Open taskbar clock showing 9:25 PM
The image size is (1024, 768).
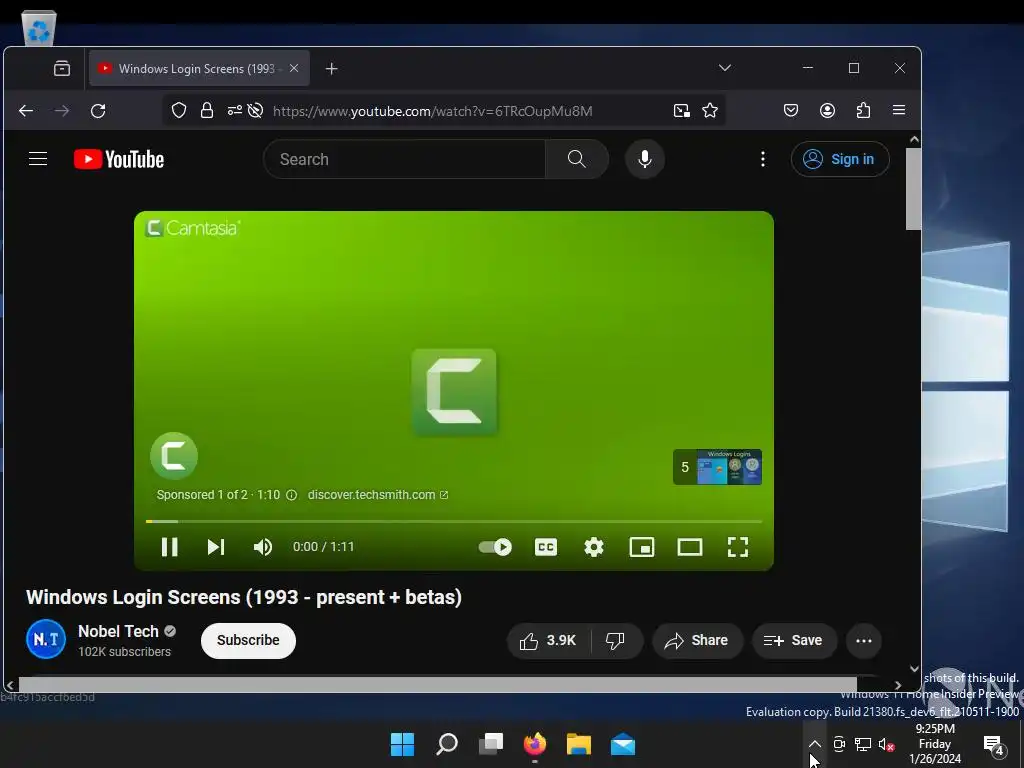[x=935, y=744]
